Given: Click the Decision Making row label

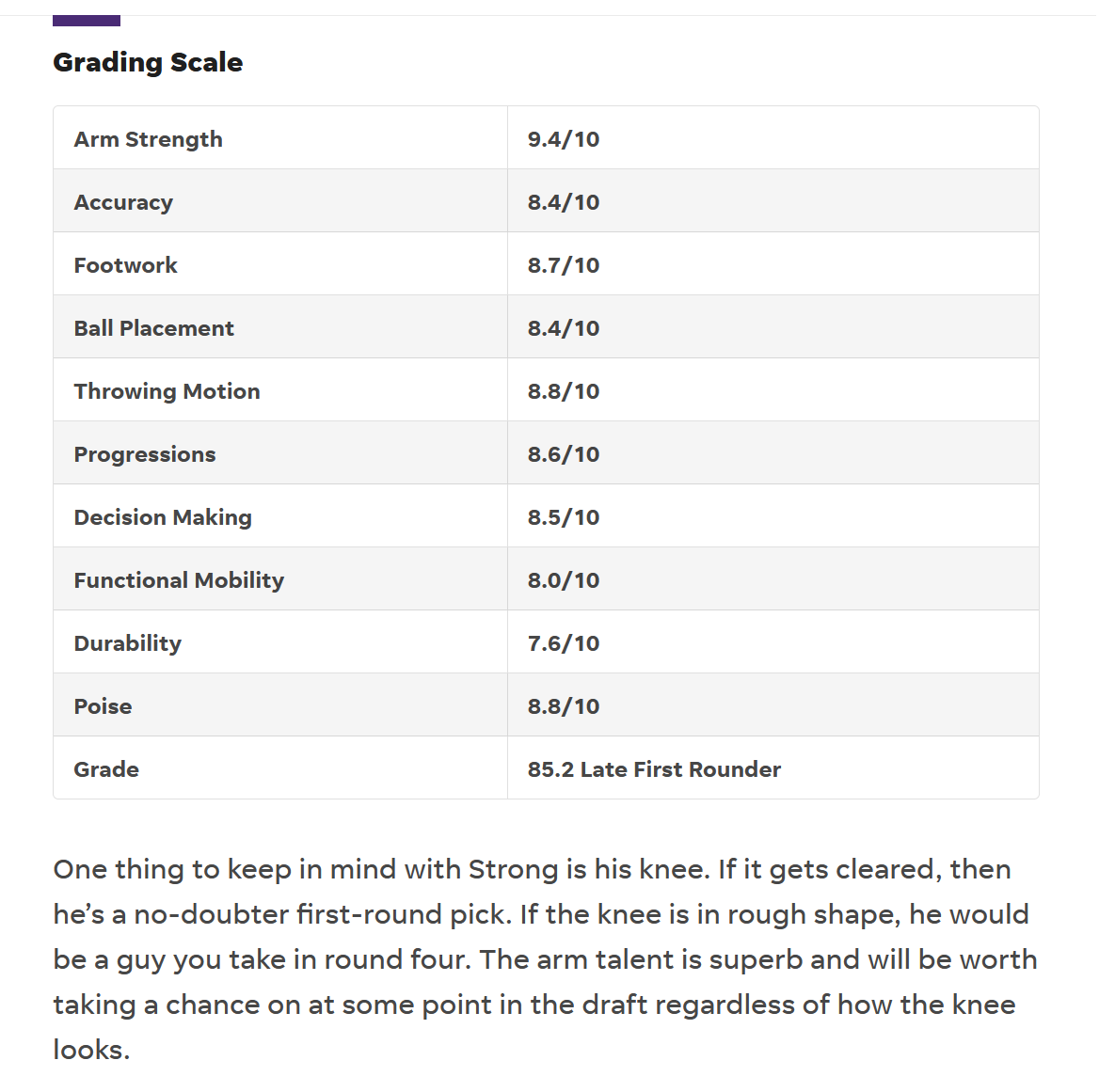Looking at the screenshot, I should (163, 517).
